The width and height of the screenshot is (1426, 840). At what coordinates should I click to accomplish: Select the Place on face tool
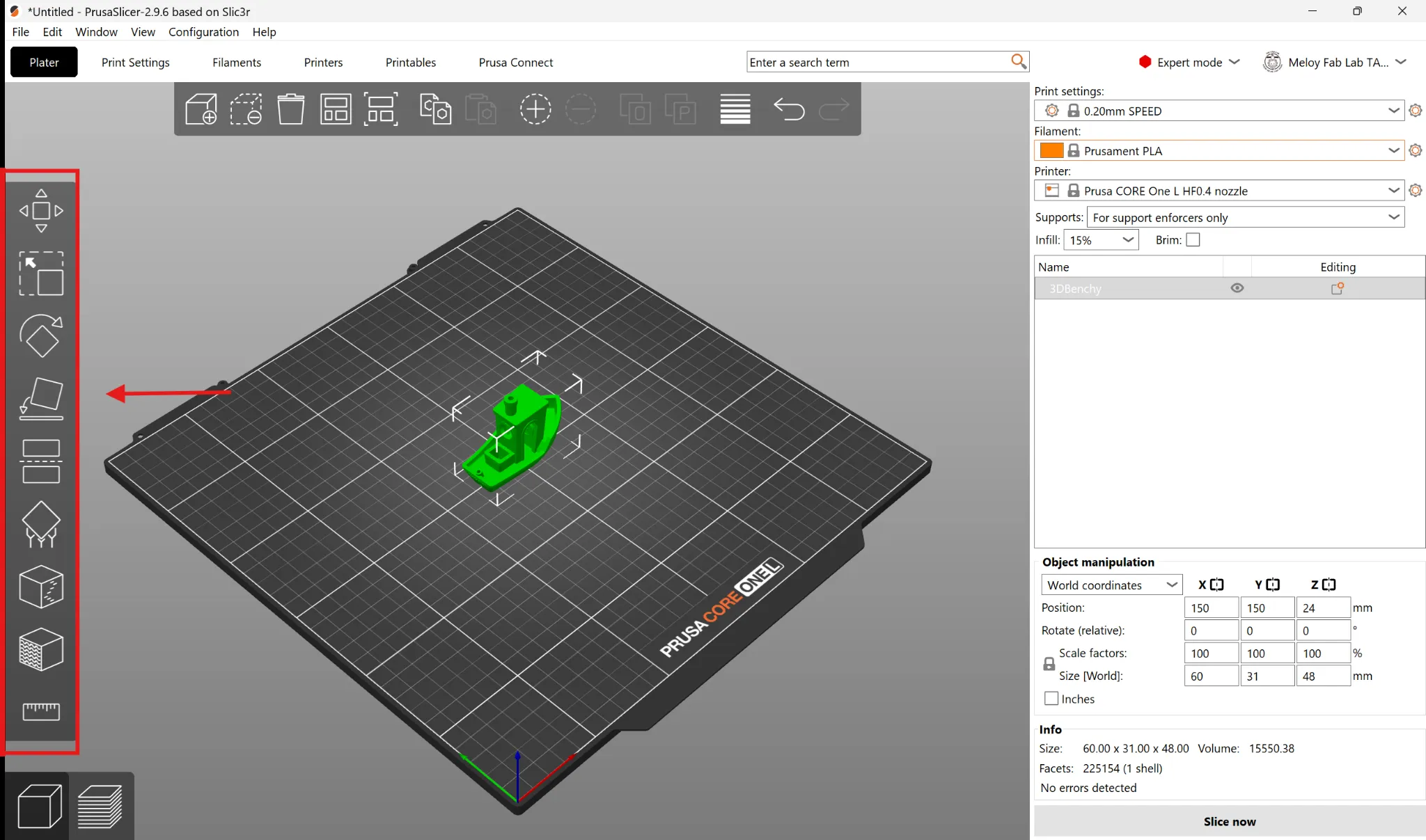tap(41, 399)
